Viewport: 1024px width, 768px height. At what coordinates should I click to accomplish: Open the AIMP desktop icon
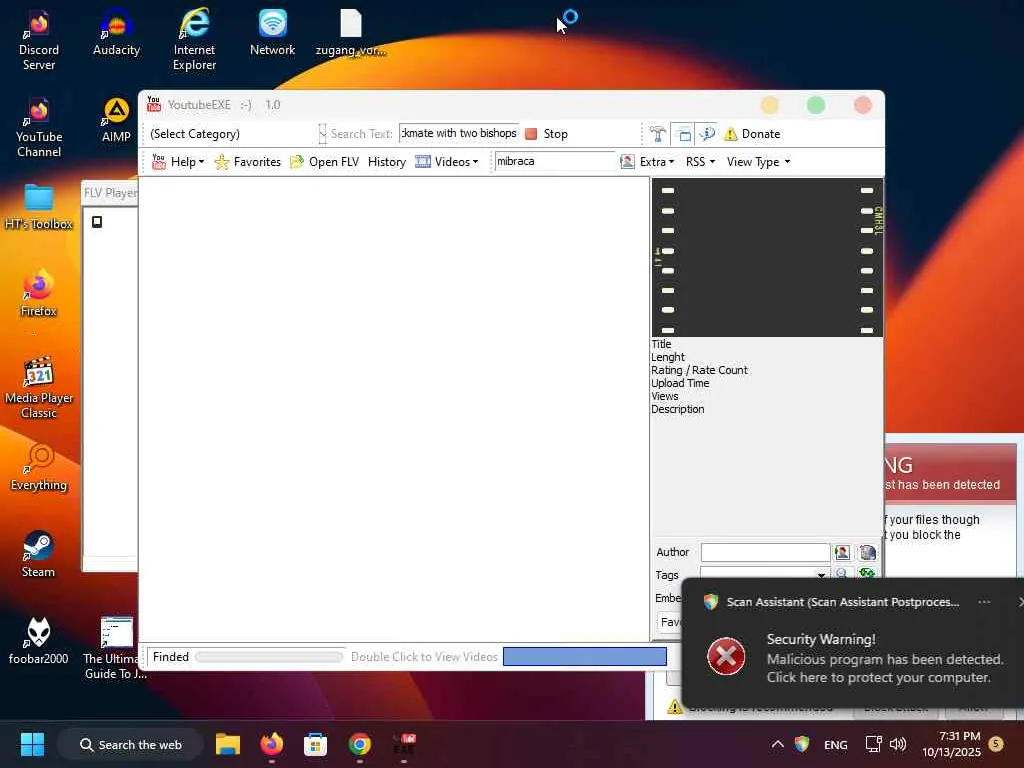coord(116,120)
